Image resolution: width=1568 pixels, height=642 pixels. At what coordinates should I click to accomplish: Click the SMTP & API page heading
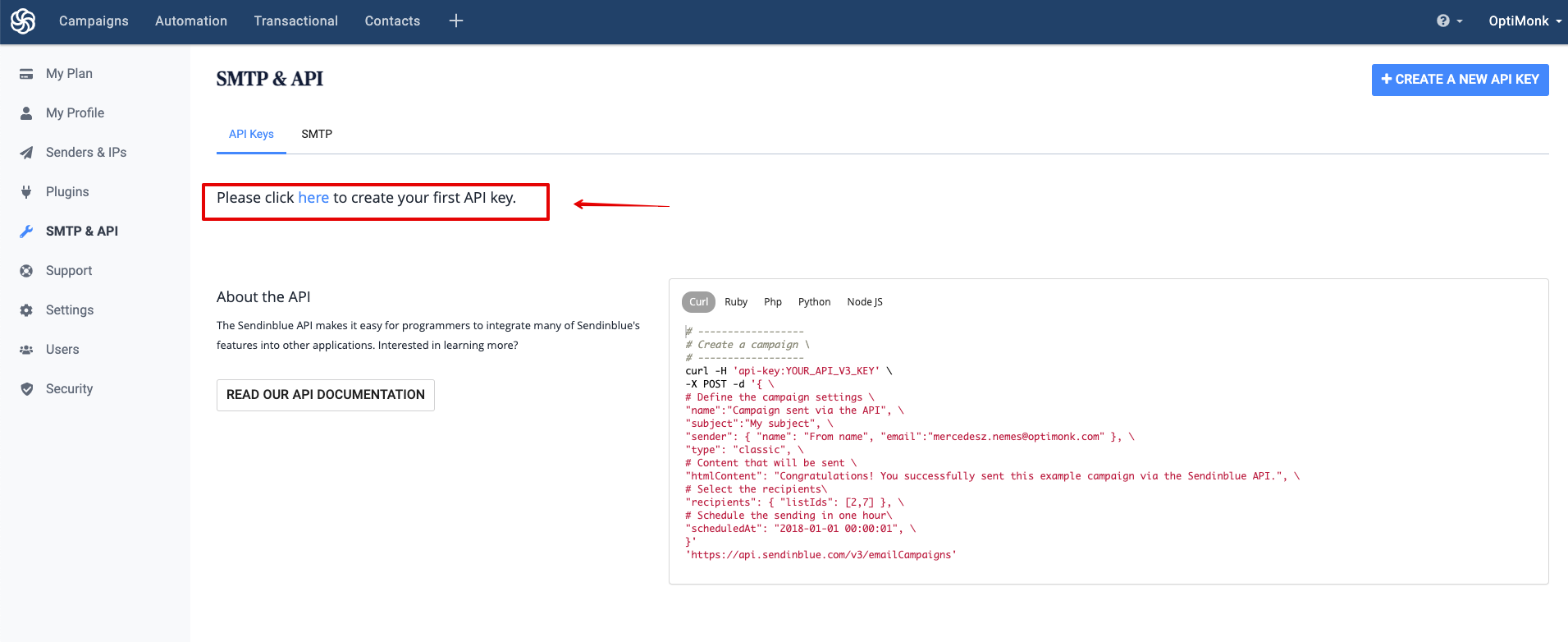click(270, 79)
